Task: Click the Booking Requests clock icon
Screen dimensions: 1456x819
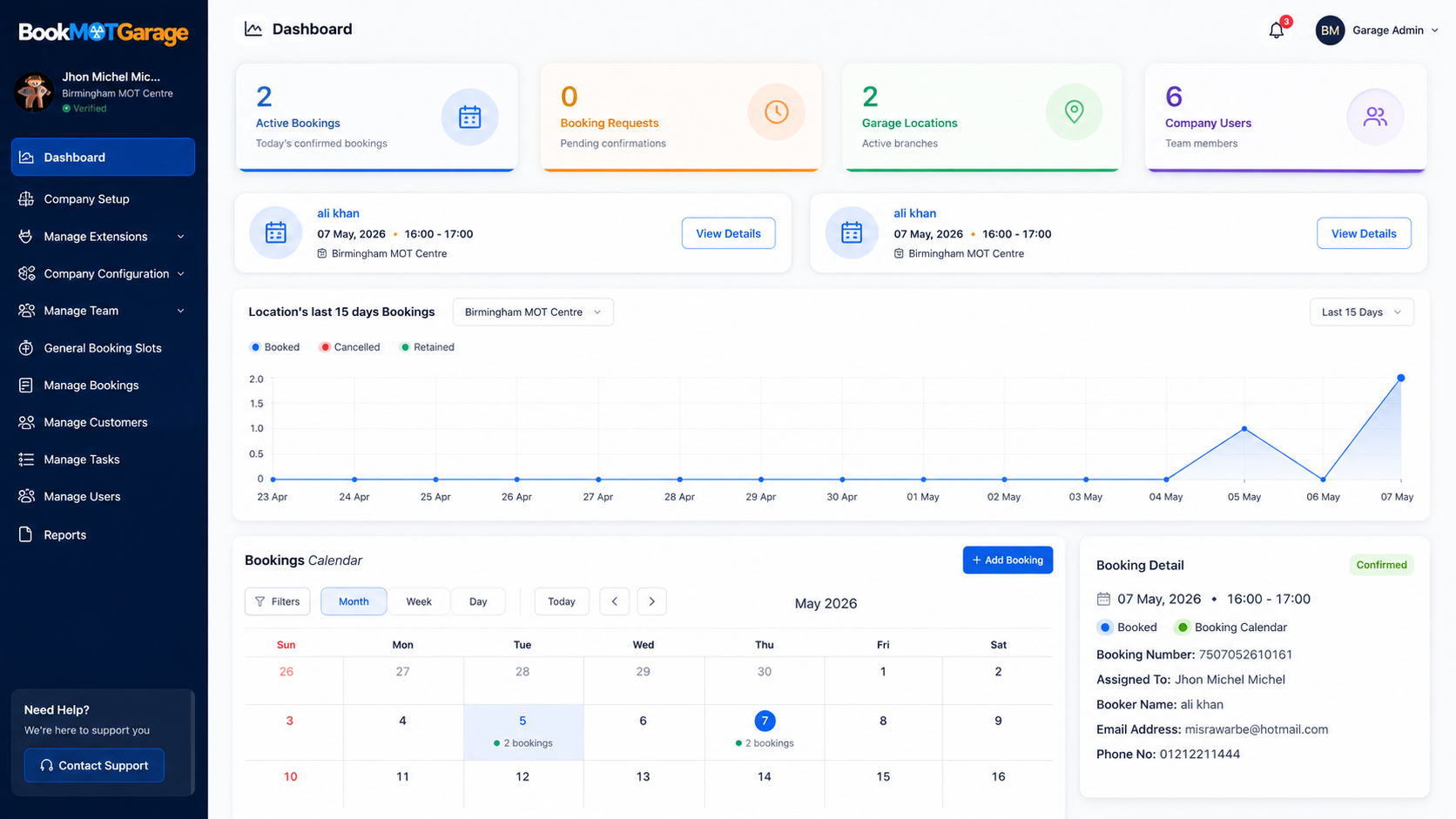Action: coord(776,112)
